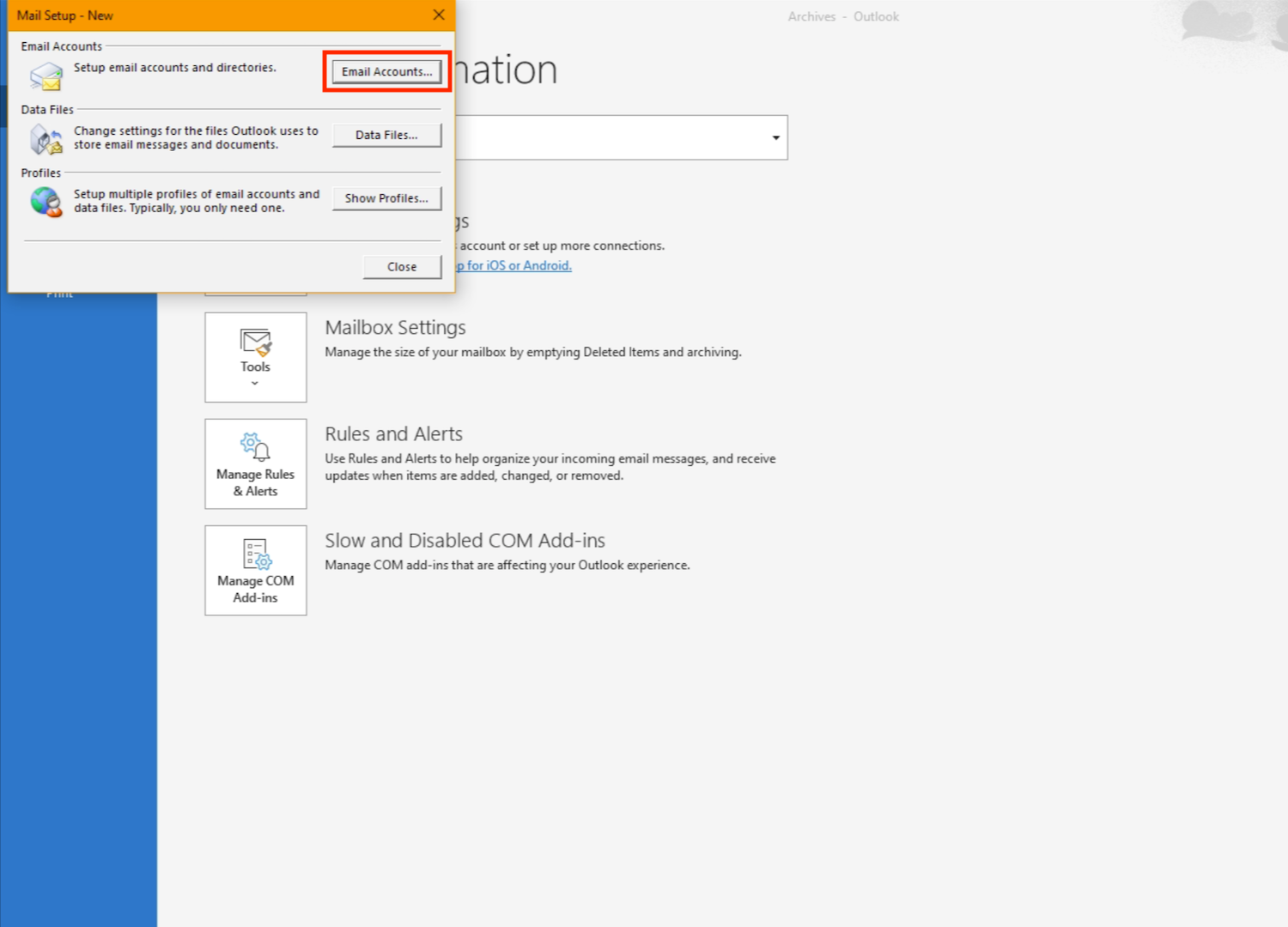This screenshot has height=927, width=1288.
Task: Open Manage COM Add-ins
Action: (255, 570)
